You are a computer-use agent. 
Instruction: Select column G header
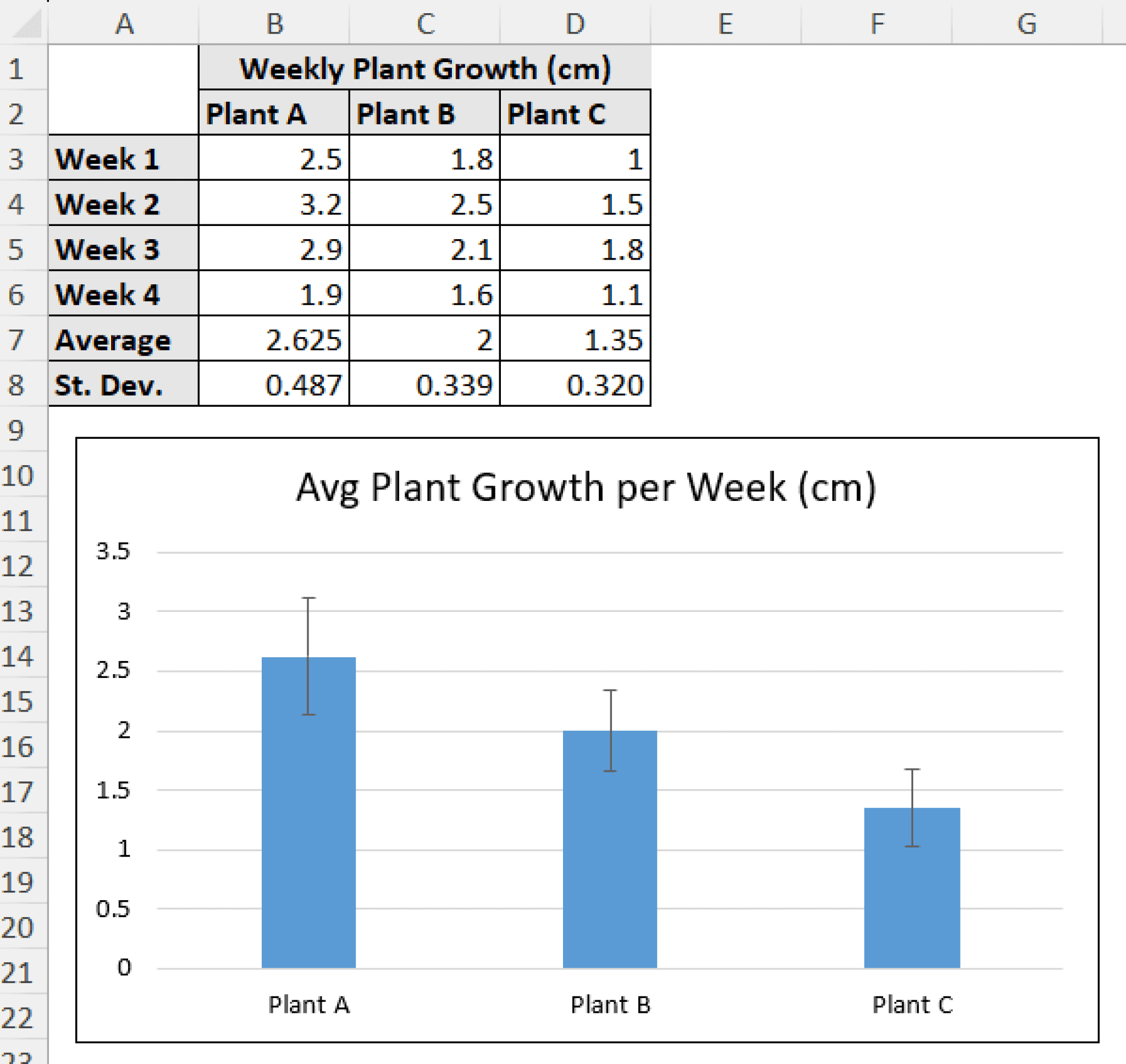1028,24
